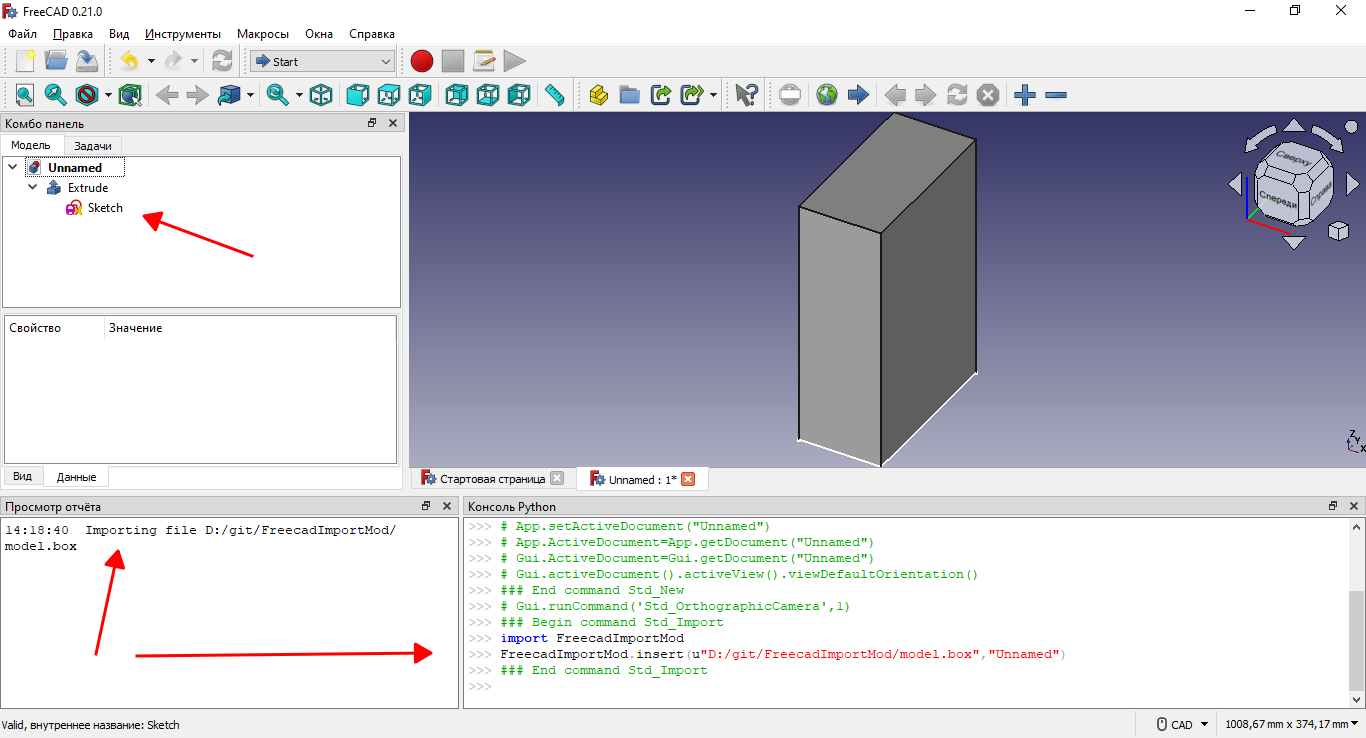Click the execute macro play icon
This screenshot has width=1366, height=738.
point(515,61)
